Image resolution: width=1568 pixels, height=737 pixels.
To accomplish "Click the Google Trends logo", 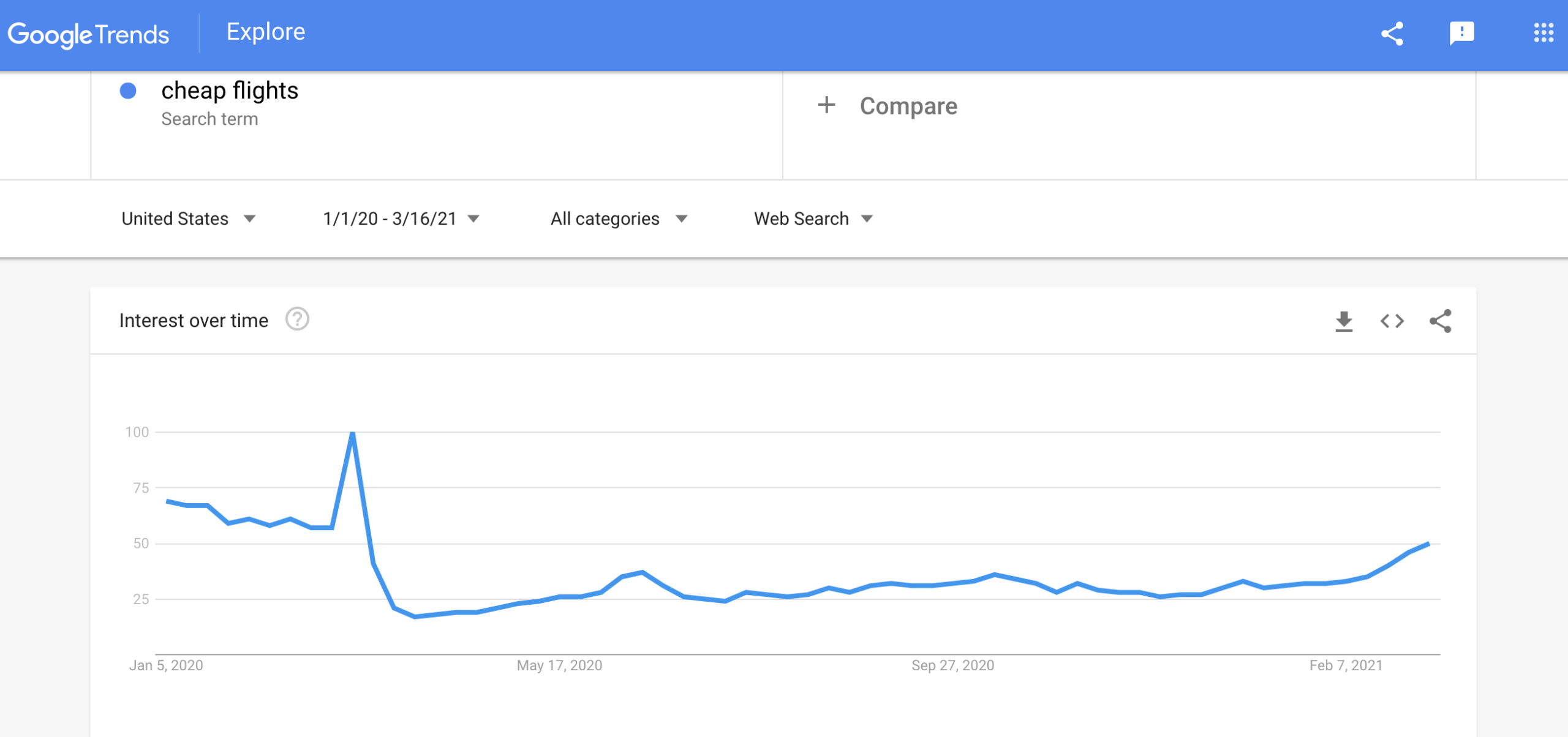I will (x=89, y=34).
